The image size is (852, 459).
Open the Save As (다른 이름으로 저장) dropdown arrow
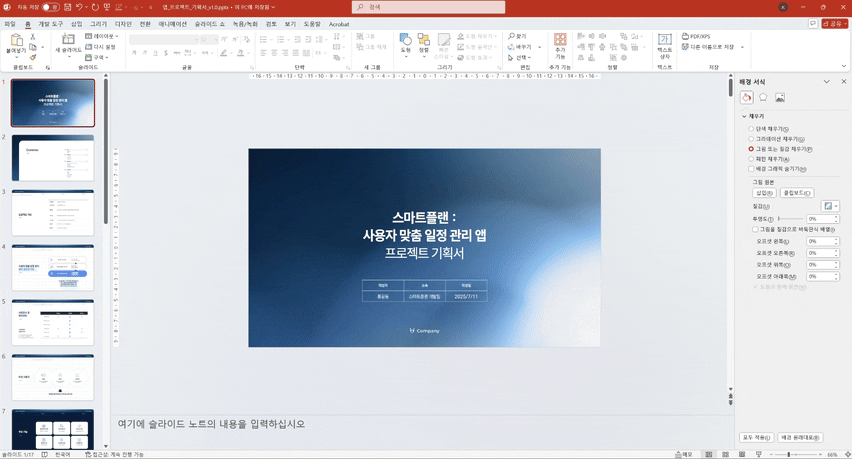[742, 47]
